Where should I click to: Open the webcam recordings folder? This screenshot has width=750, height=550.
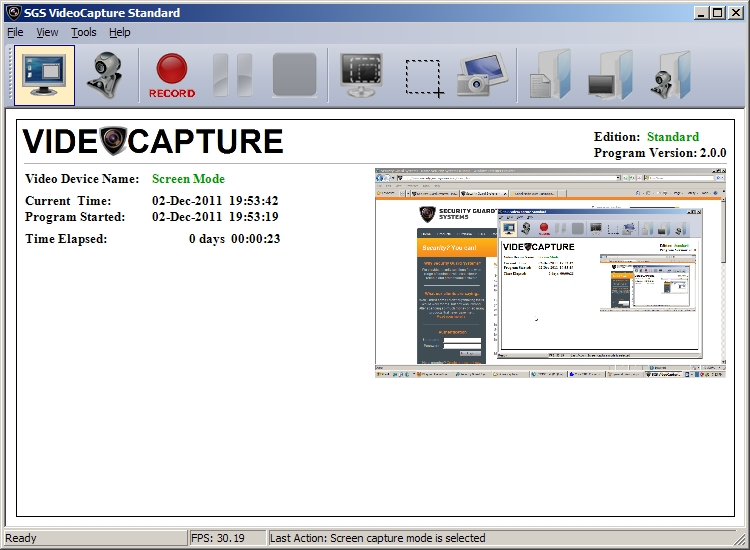point(670,75)
